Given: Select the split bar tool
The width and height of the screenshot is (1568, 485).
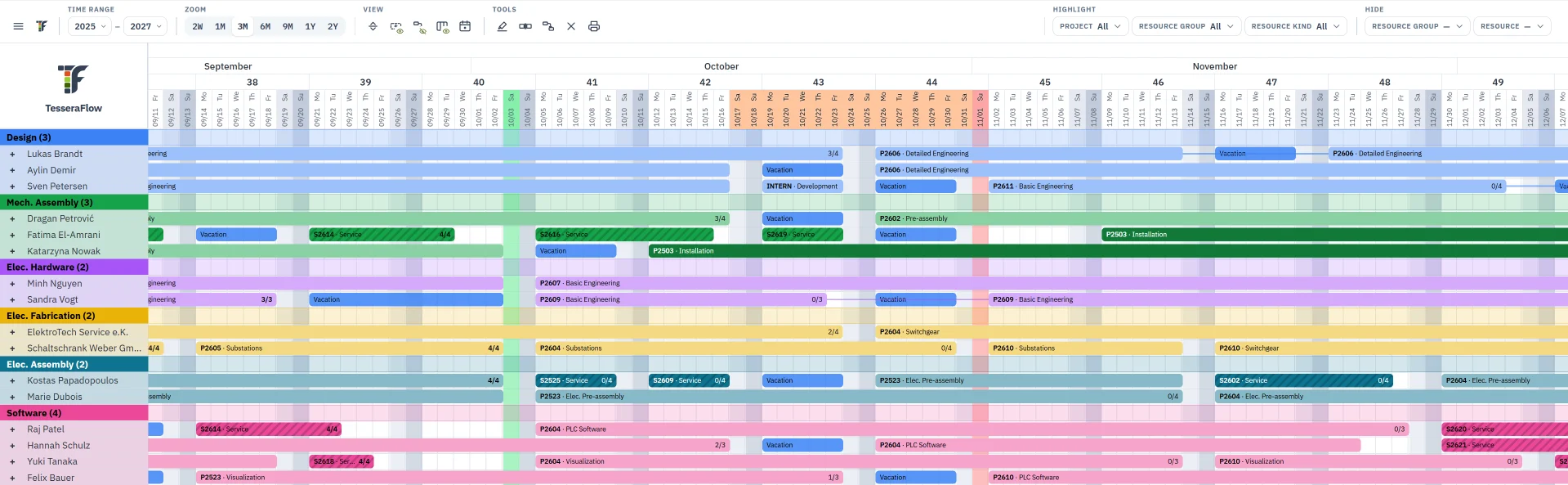Looking at the screenshot, I should coord(525,26).
